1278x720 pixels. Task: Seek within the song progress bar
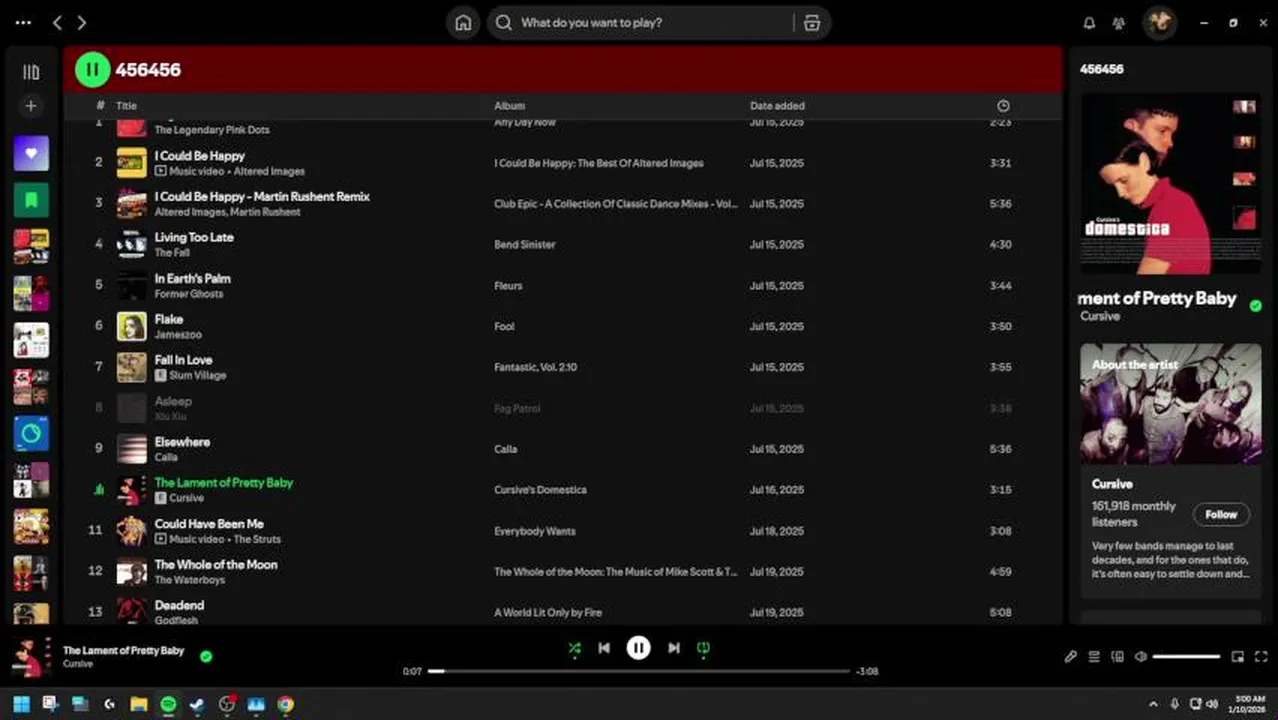pyautogui.click(x=639, y=671)
